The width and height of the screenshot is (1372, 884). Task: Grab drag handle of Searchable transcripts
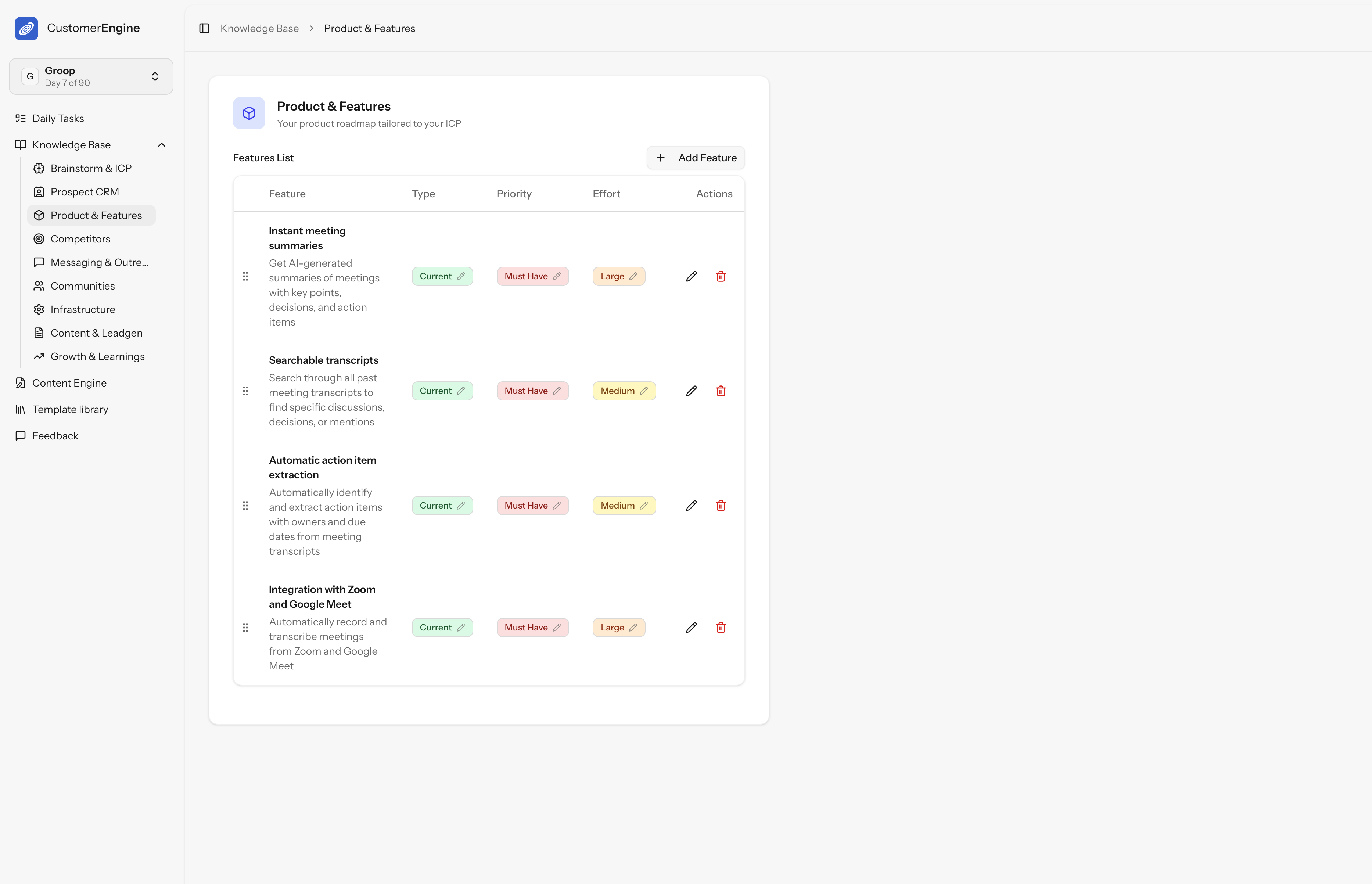pos(245,391)
